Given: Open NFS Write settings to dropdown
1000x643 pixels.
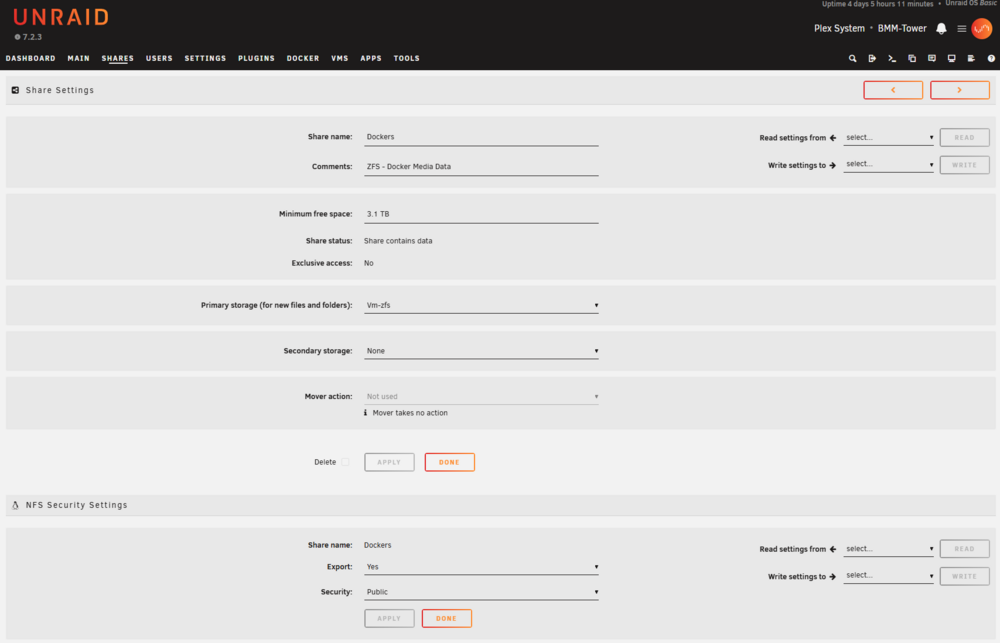Looking at the screenshot, I should [888, 575].
